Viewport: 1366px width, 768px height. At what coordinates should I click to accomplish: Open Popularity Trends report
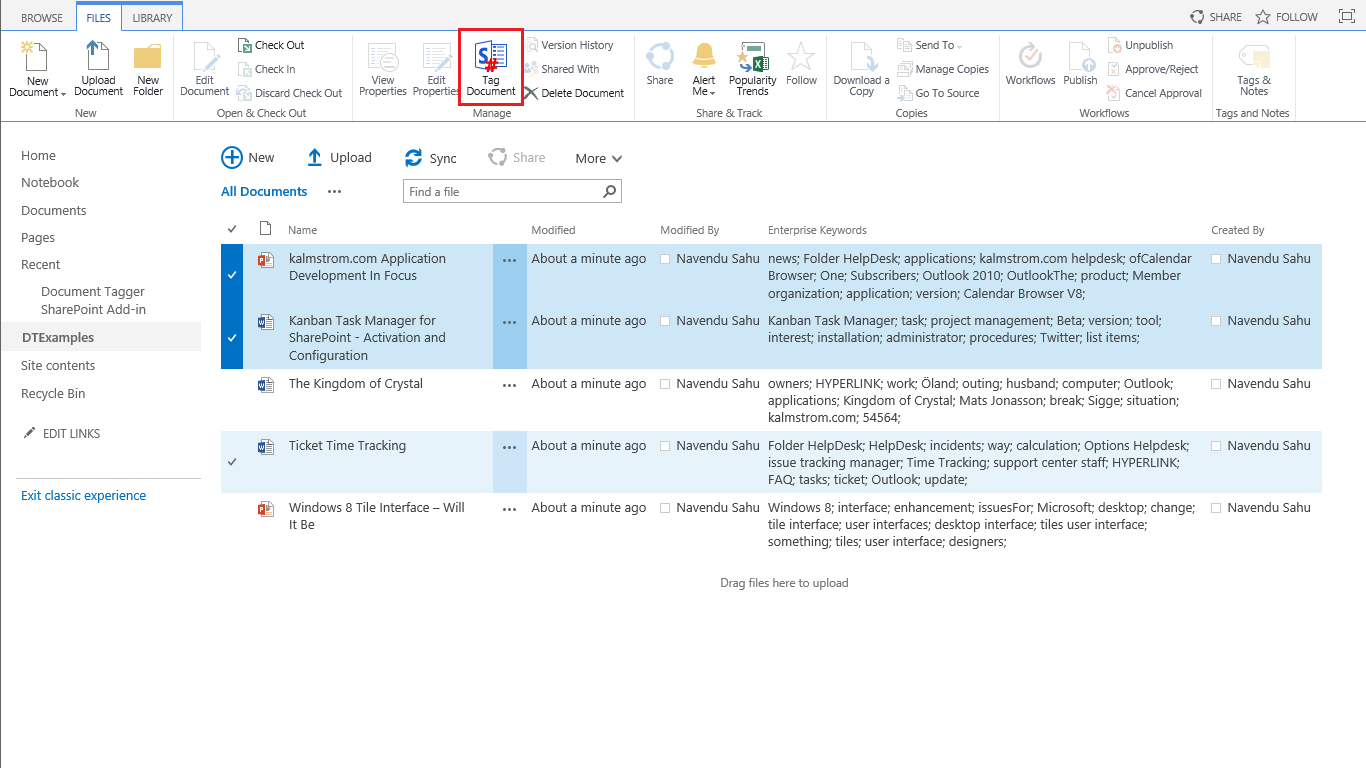pos(753,69)
